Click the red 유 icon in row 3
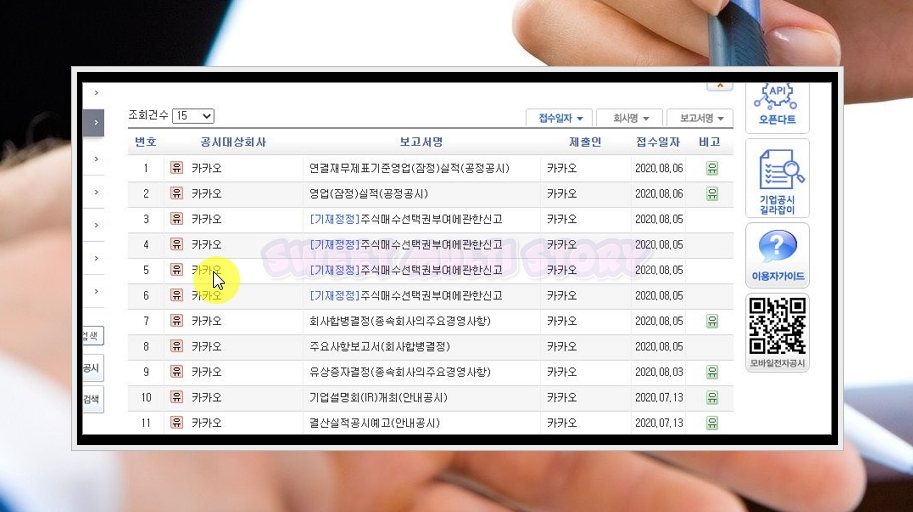 click(x=176, y=219)
